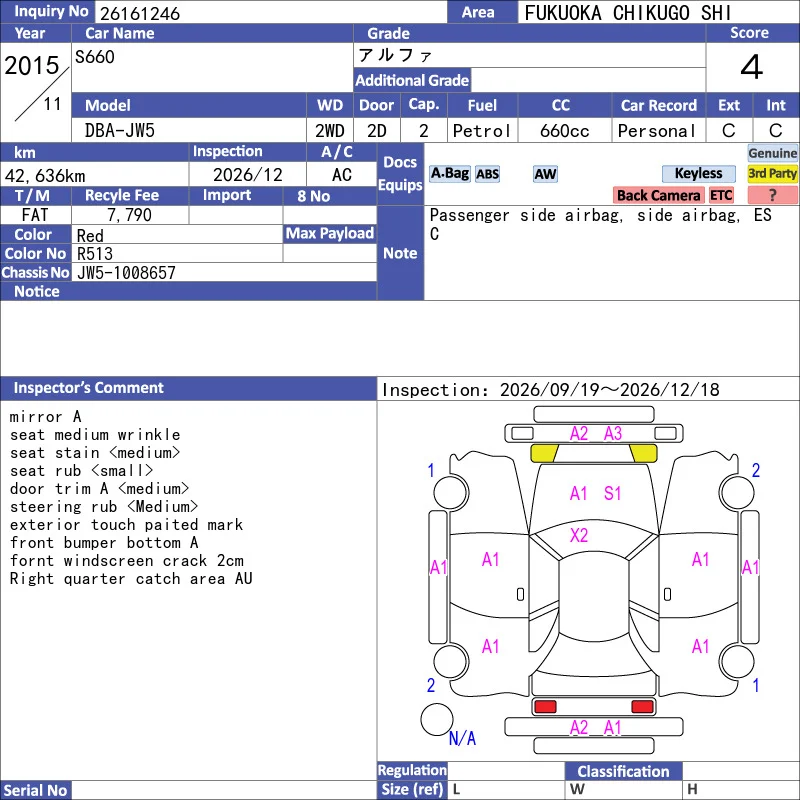The image size is (800, 800).
Task: Select the Genuine label badge
Action: (772, 153)
